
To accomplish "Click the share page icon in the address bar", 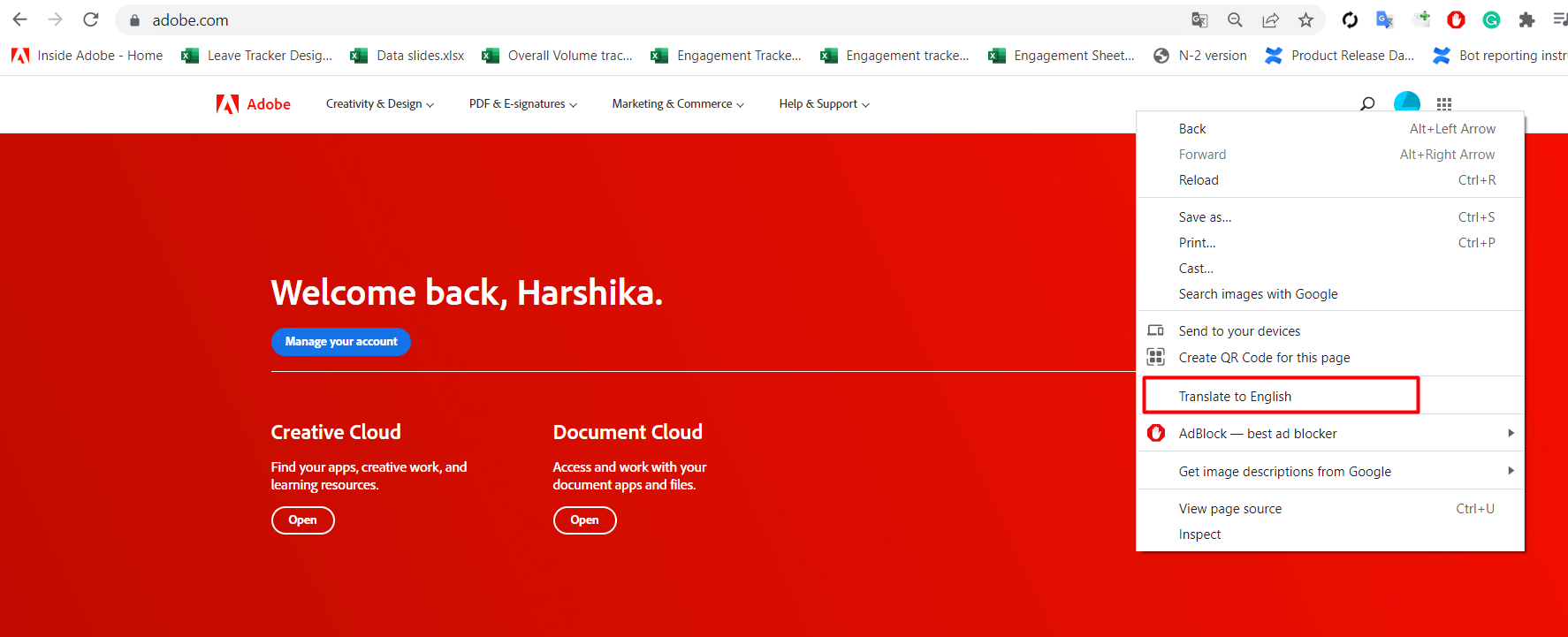I will click(x=1270, y=19).
